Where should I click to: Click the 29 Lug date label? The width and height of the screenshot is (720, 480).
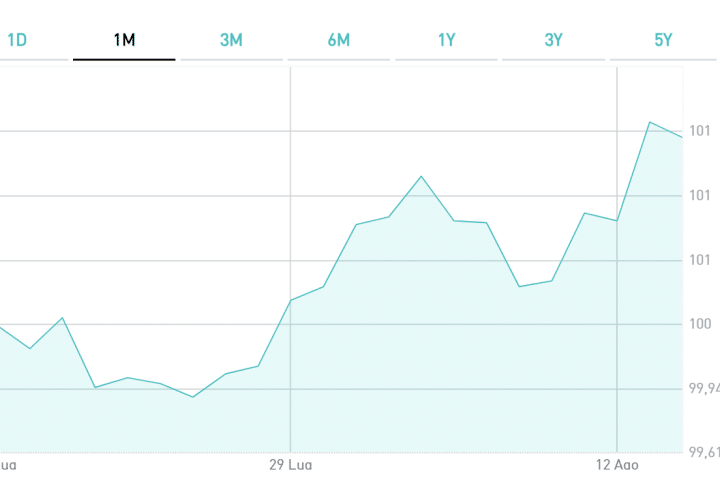pos(291,465)
